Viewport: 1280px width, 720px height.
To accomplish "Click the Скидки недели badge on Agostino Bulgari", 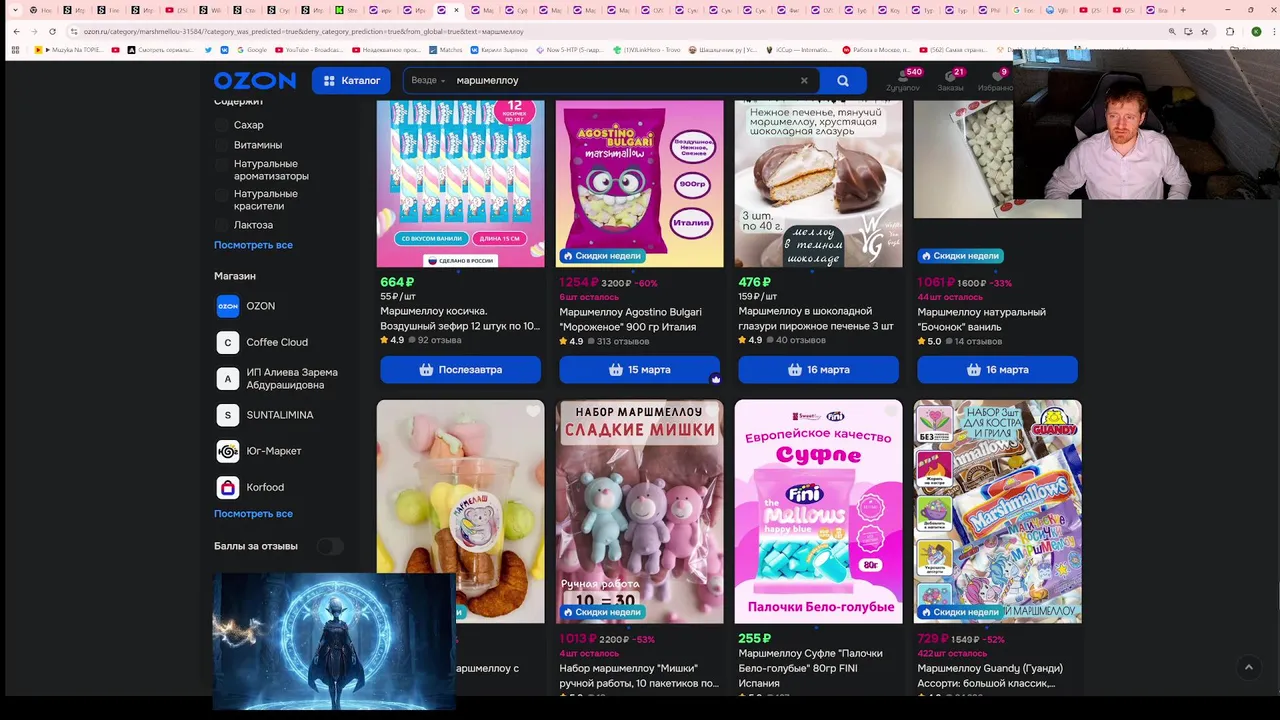I will (x=602, y=256).
